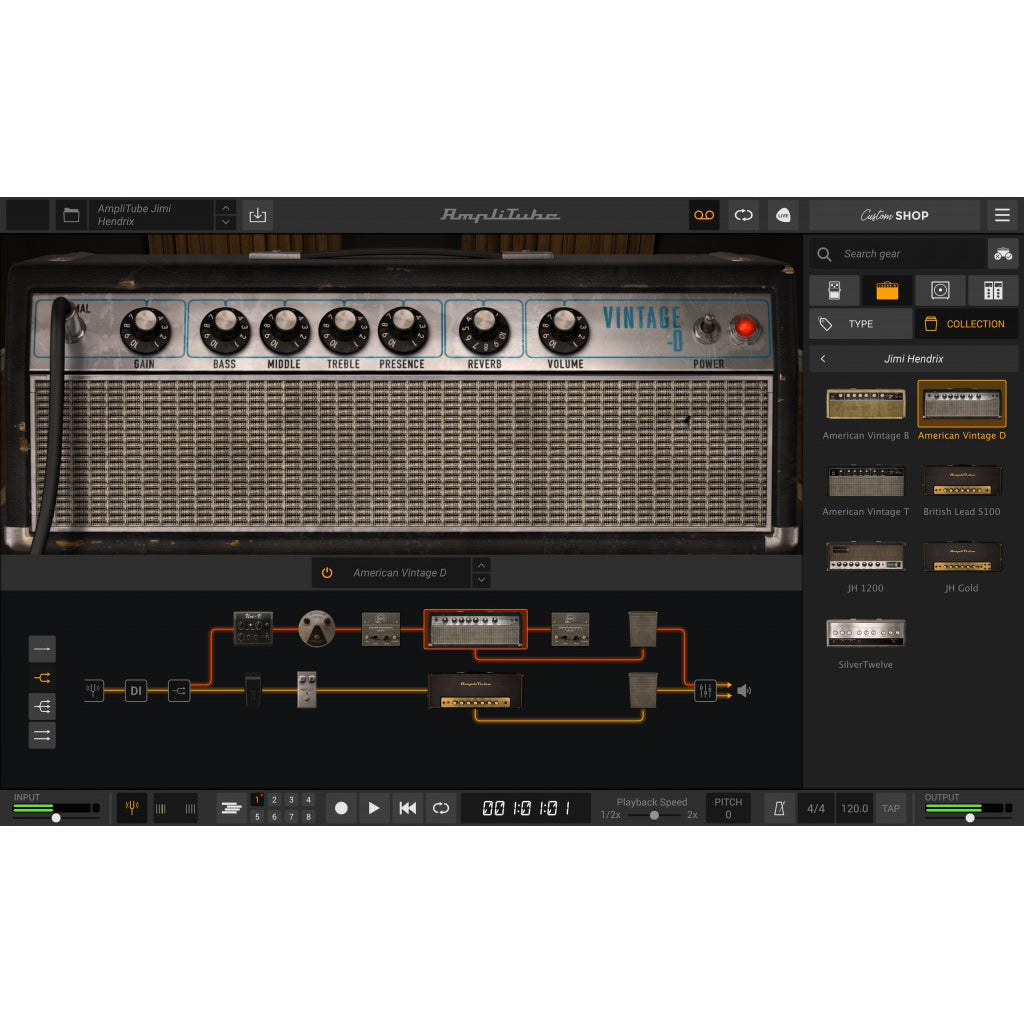The image size is (1024, 1024).
Task: Toggle the power button next to American Vintage D
Action: pyautogui.click(x=327, y=573)
